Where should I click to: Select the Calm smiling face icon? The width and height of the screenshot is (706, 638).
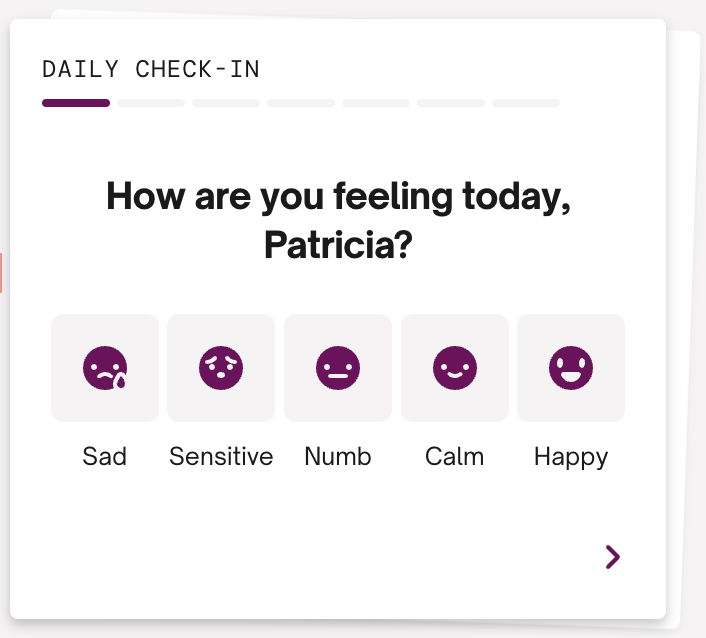(455, 368)
